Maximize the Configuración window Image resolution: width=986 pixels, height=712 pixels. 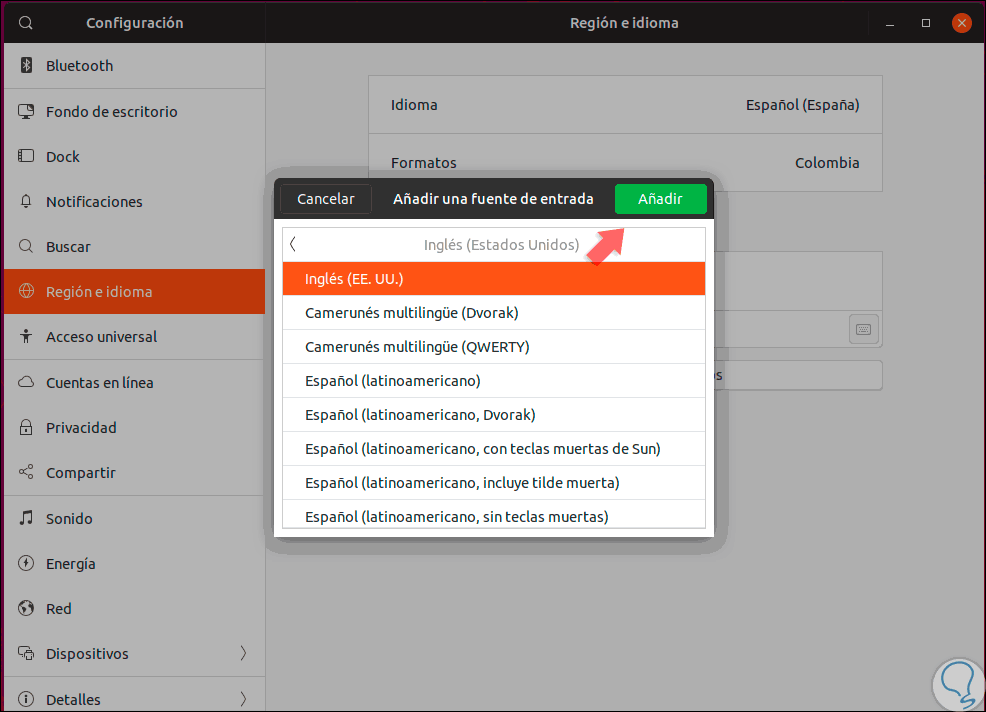click(x=926, y=23)
